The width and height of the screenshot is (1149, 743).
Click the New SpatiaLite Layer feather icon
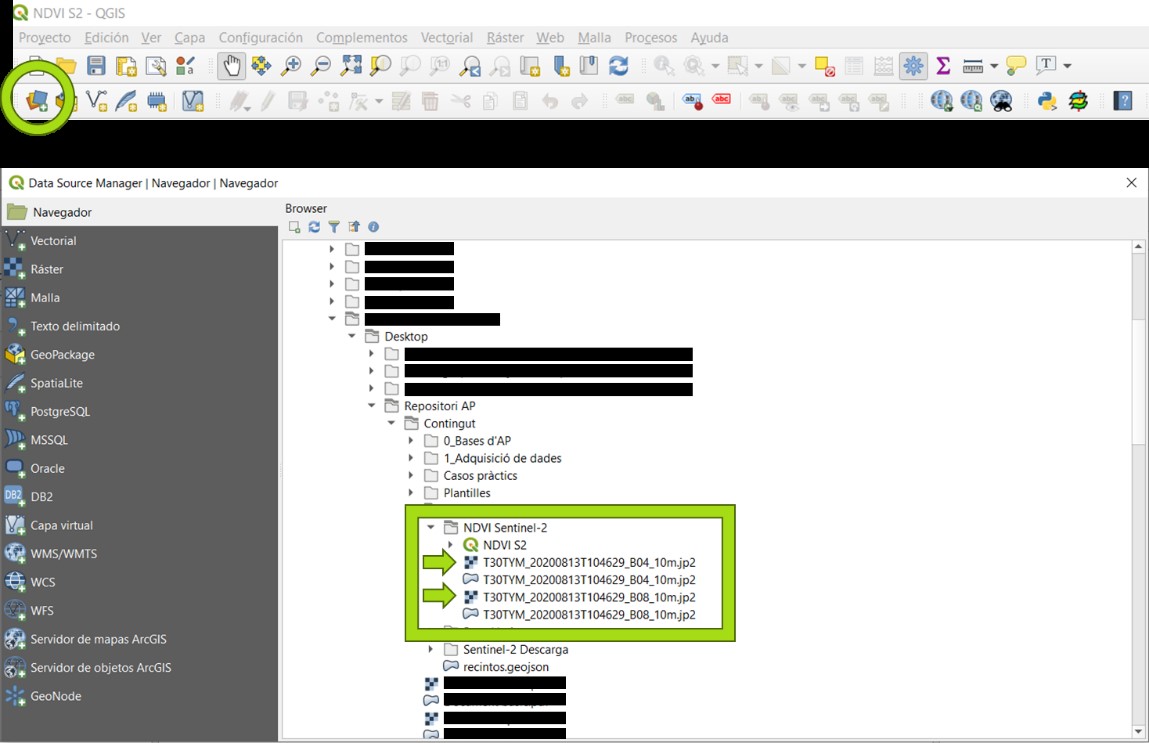pos(126,100)
